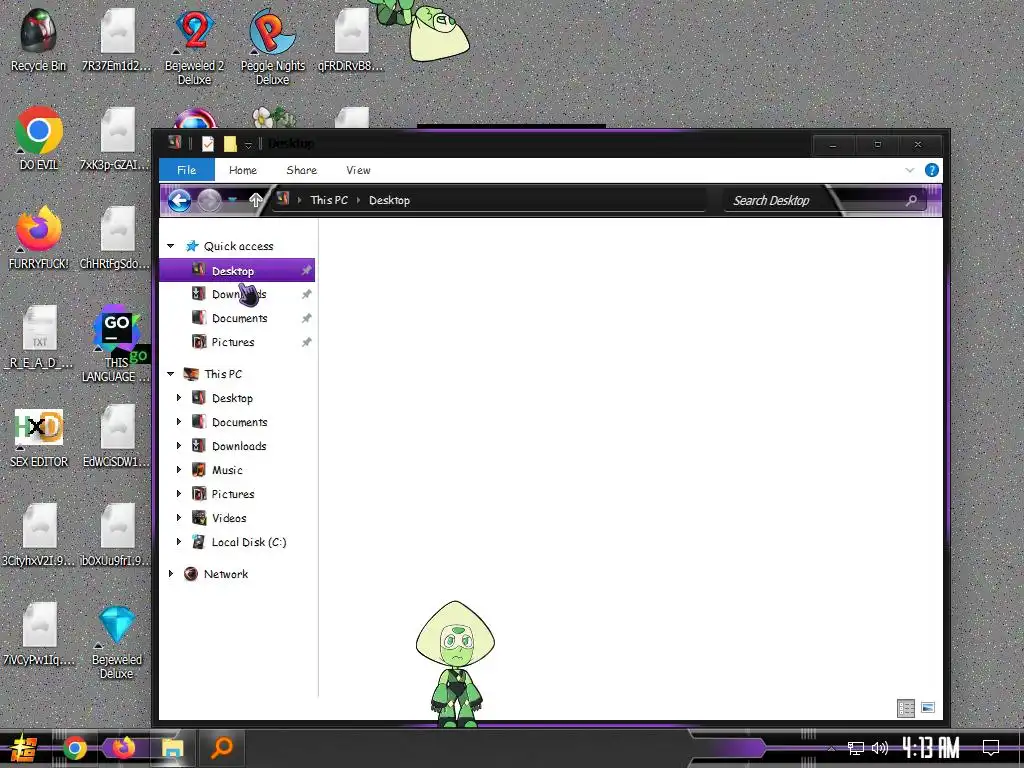The height and width of the screenshot is (768, 1024).
Task: Select the GoLand THIS LANGUAGE desktop icon
Action: tap(116, 344)
